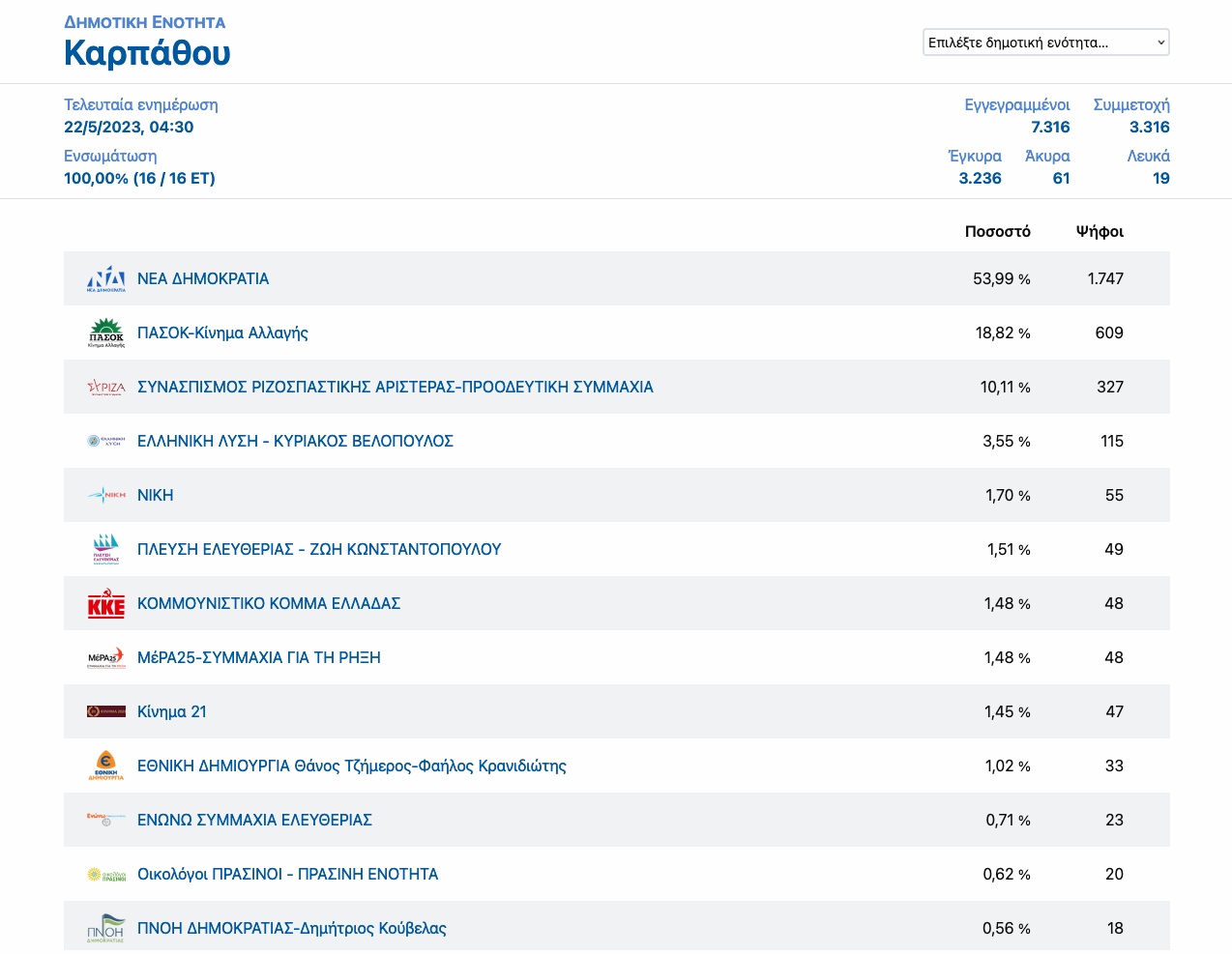Click the 1,51 % percentage cell
The image size is (1232, 954).
point(1009,549)
